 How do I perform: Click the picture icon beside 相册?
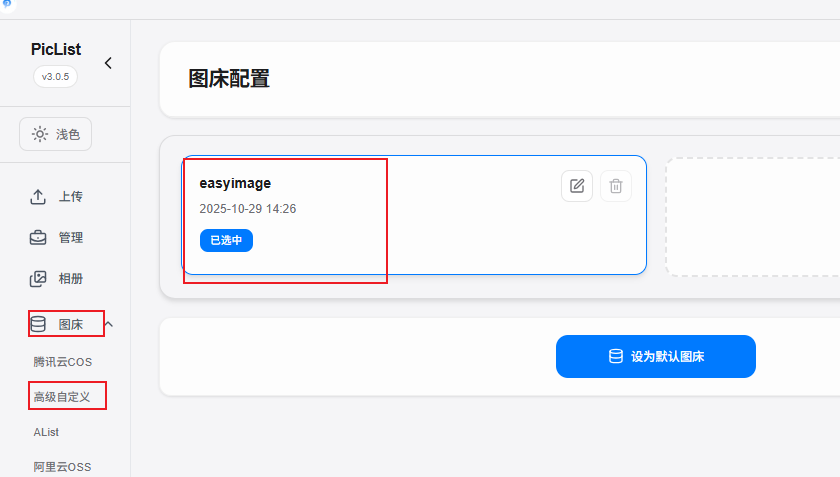(x=38, y=279)
